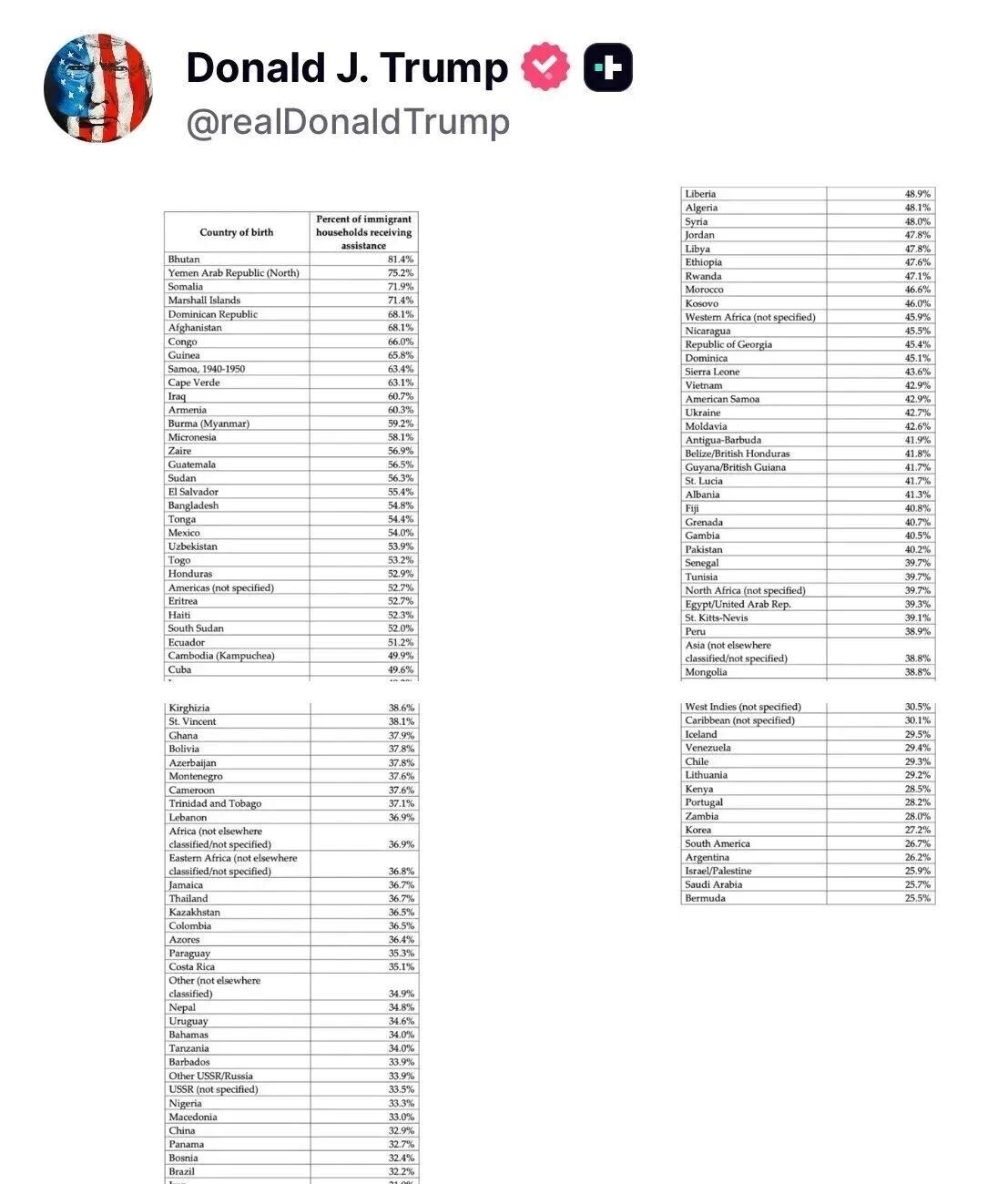
Task: Click the 'Percent of immigrant households' header
Action: coord(363,232)
